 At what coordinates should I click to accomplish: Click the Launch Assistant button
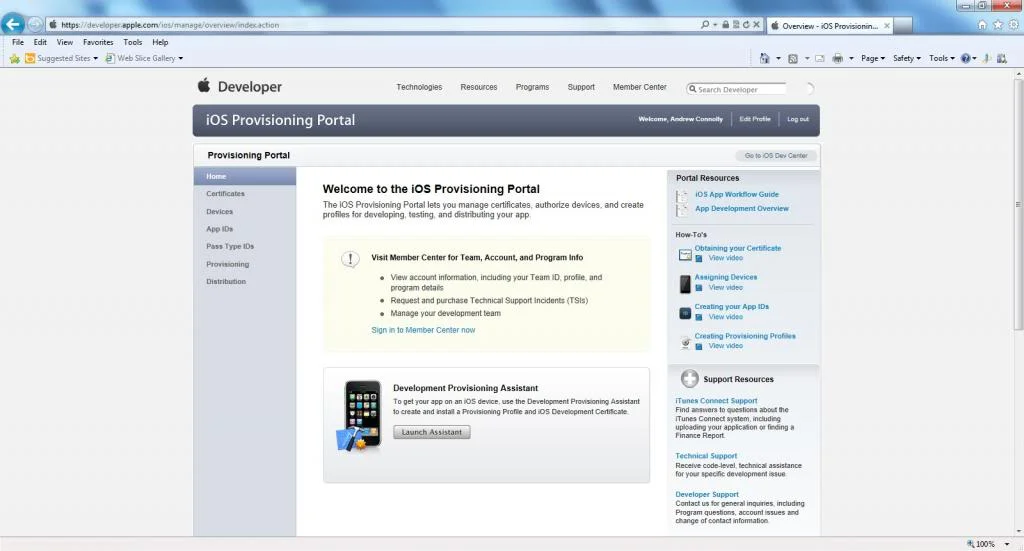(x=432, y=432)
